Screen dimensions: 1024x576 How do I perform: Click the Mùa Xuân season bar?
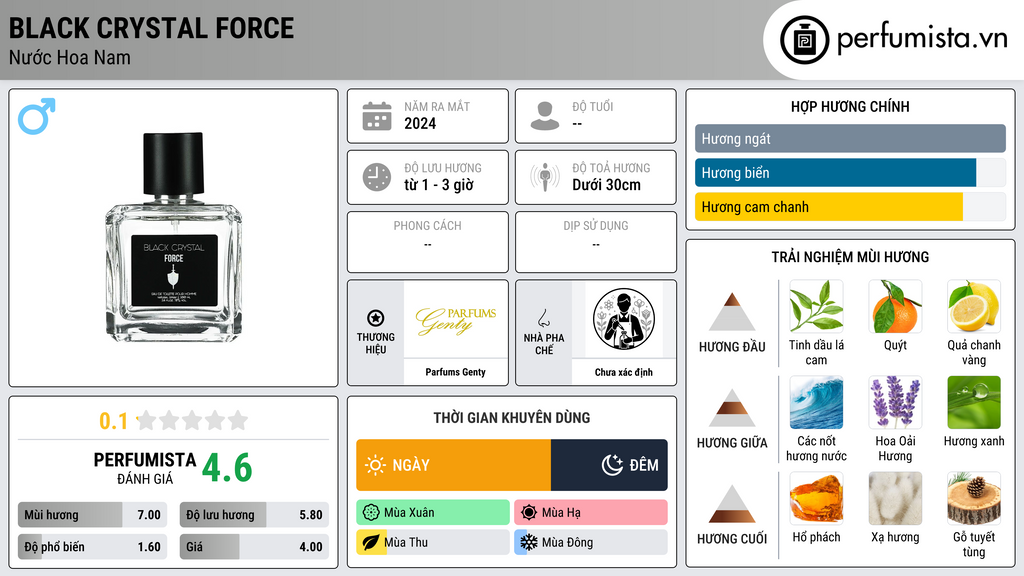pos(433,512)
